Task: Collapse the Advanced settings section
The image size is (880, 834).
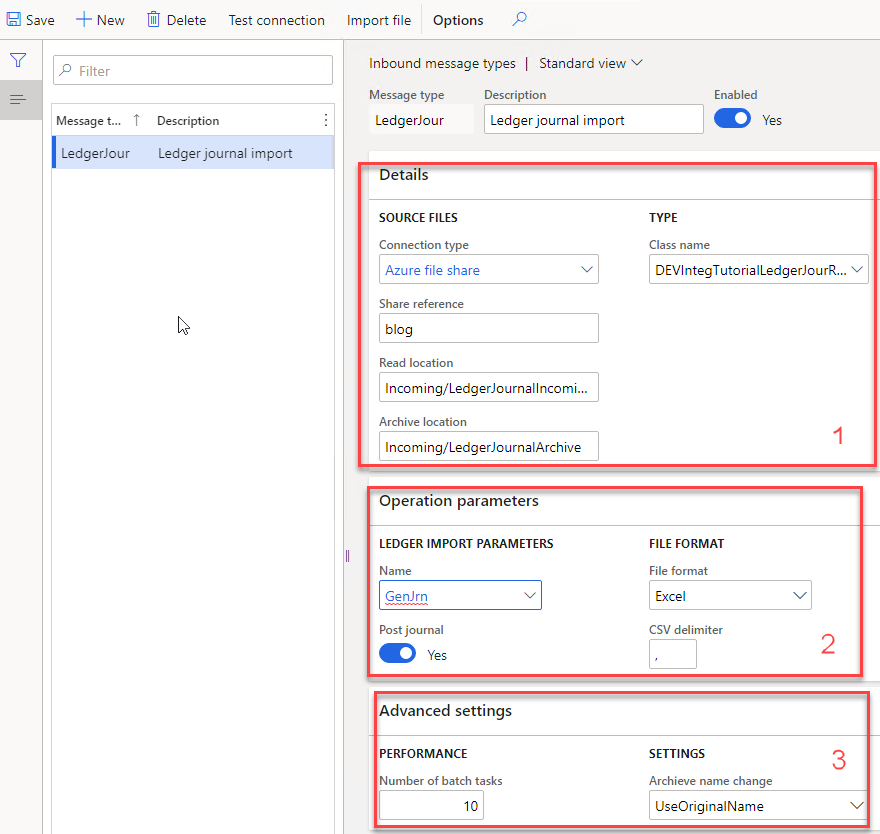Action: [445, 711]
